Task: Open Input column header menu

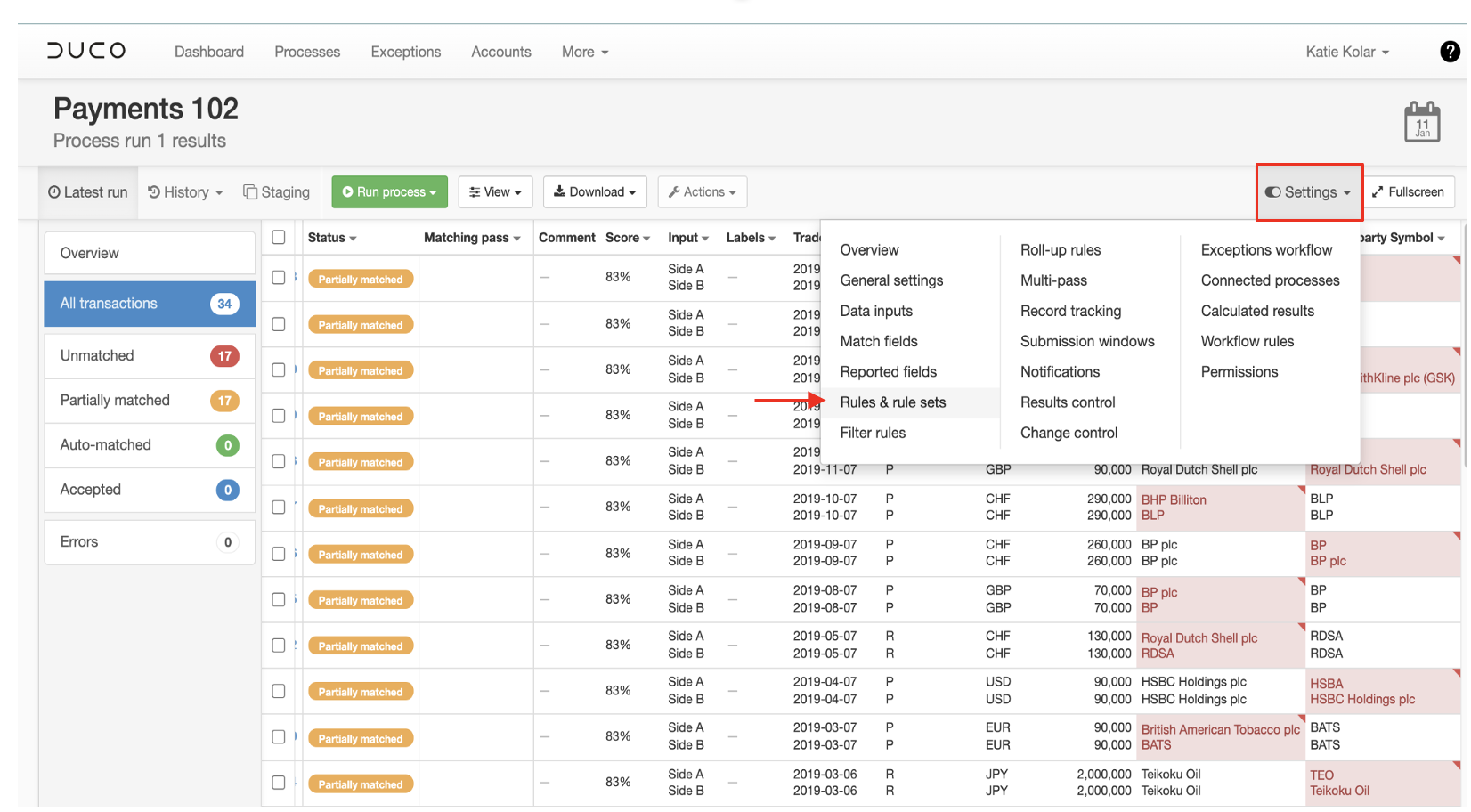Action: [688, 238]
